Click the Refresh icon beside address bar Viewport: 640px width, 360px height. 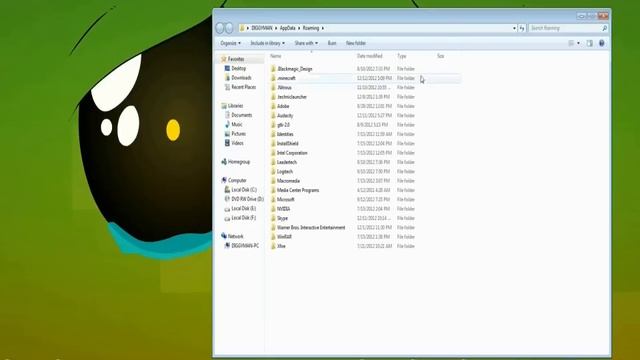pos(522,28)
